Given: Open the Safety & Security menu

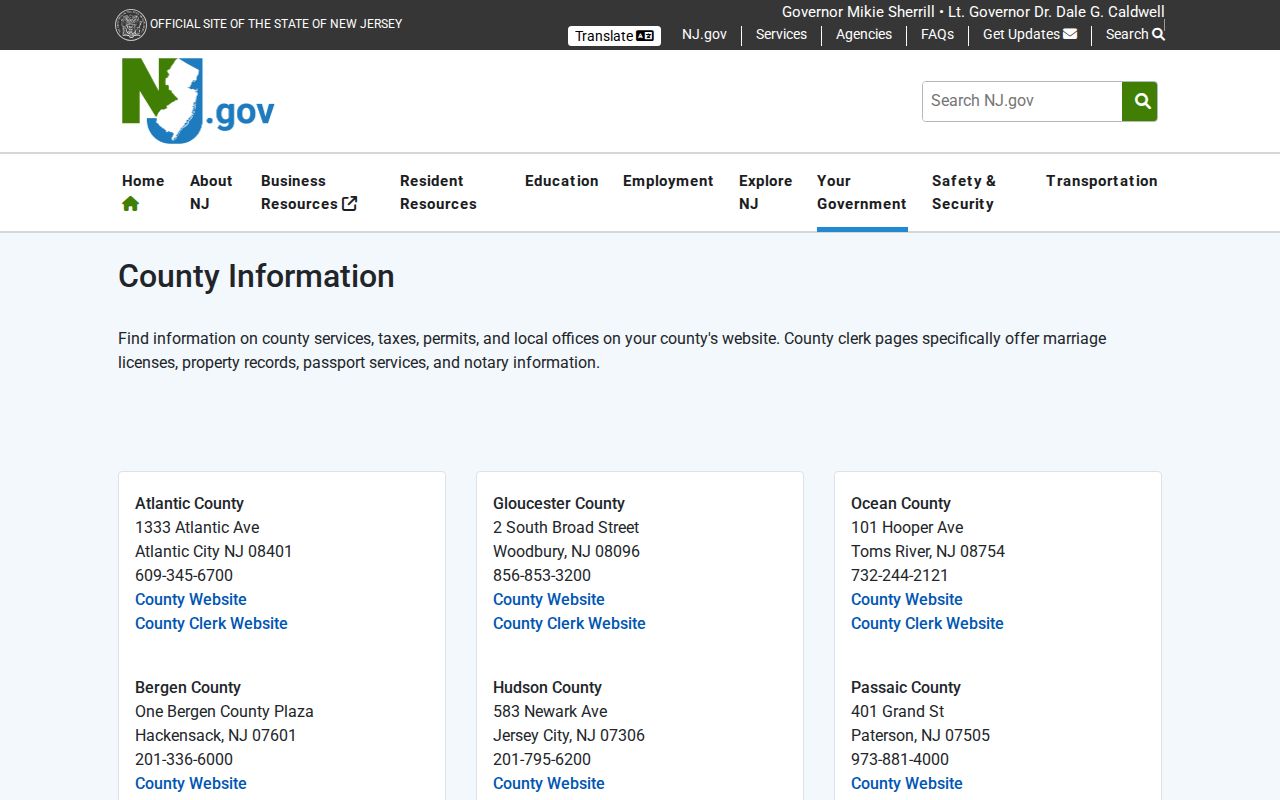Looking at the screenshot, I should point(964,192).
